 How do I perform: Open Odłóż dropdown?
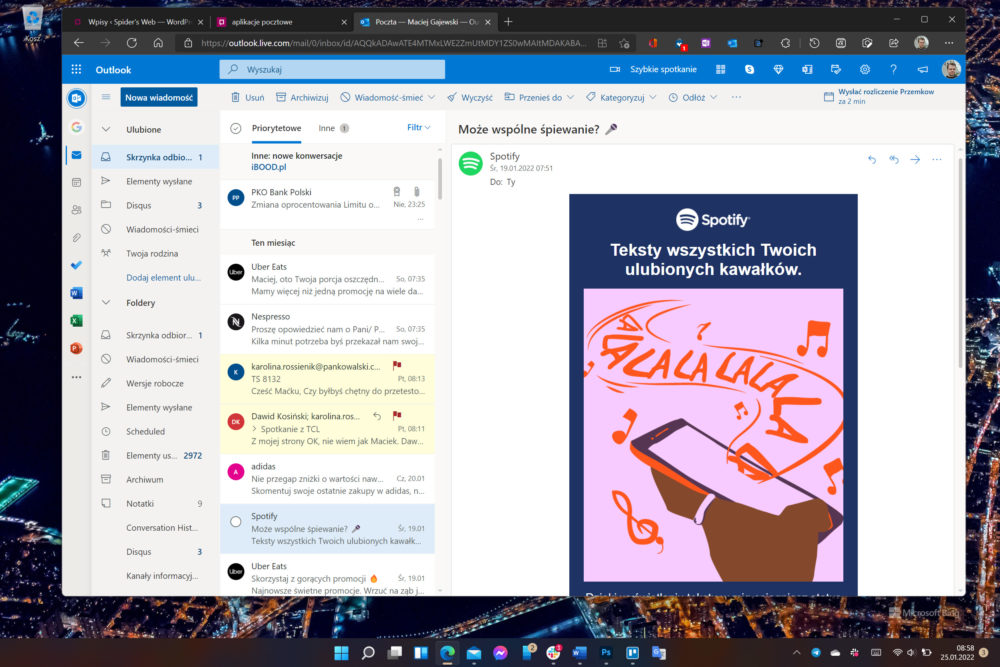tap(693, 98)
